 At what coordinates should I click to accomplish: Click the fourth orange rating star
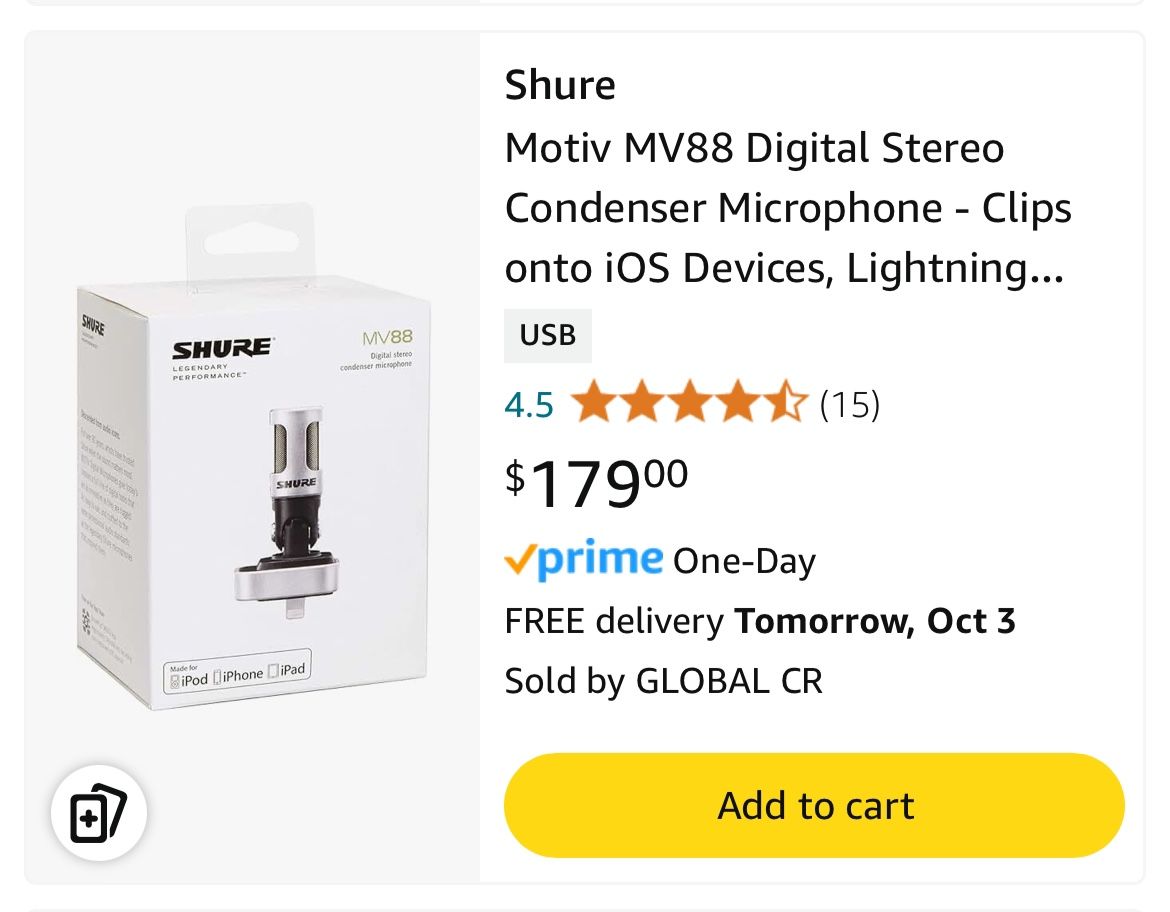[738, 403]
